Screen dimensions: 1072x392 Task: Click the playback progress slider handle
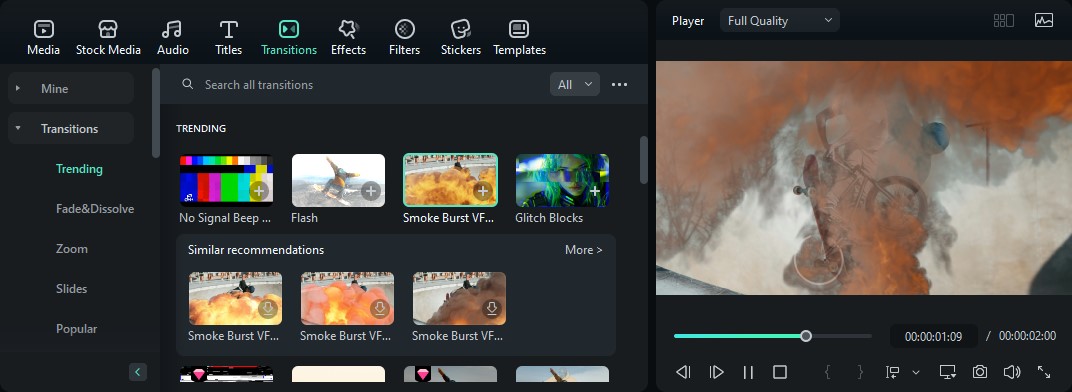pyautogui.click(x=806, y=336)
